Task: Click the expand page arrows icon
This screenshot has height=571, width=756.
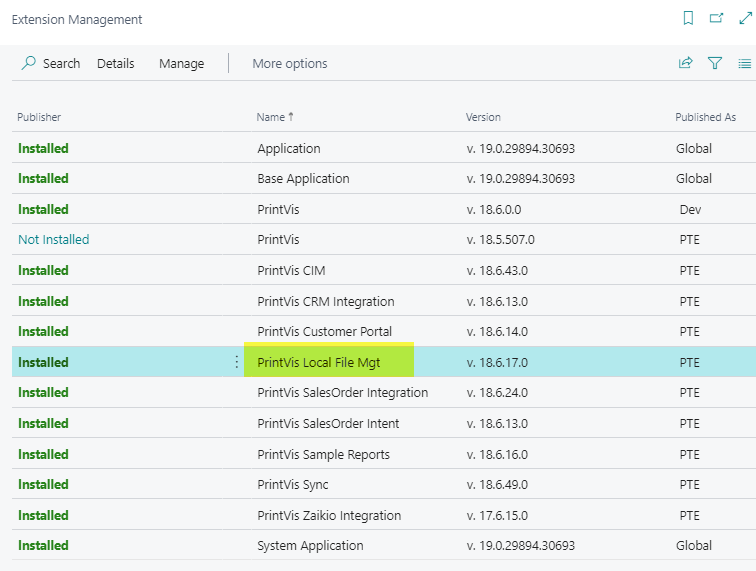Action: pos(744,18)
